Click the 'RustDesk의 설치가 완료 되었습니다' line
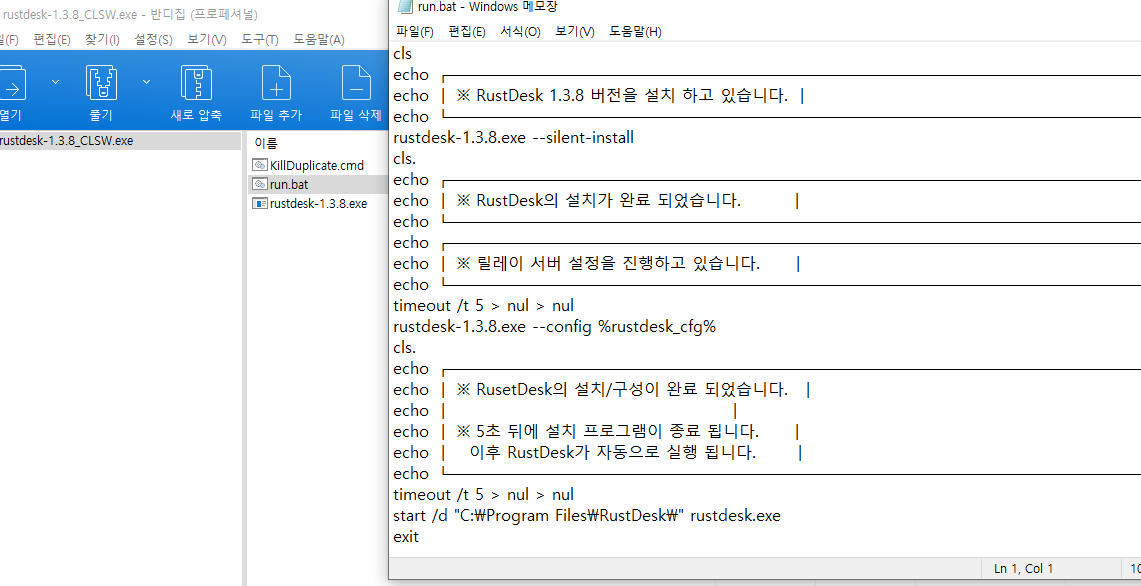Viewport: 1141px width, 586px height. click(599, 200)
